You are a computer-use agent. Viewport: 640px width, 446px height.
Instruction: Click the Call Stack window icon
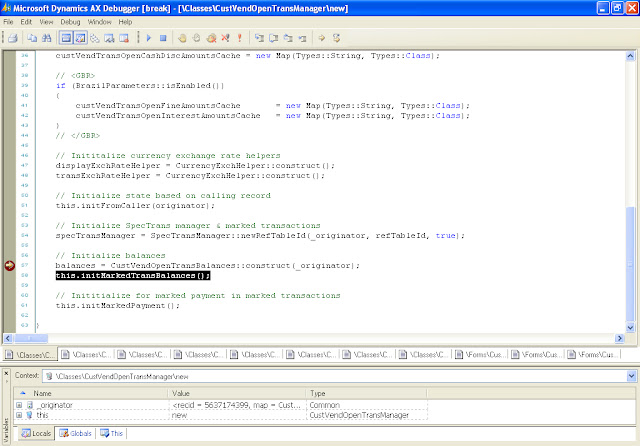[95, 38]
